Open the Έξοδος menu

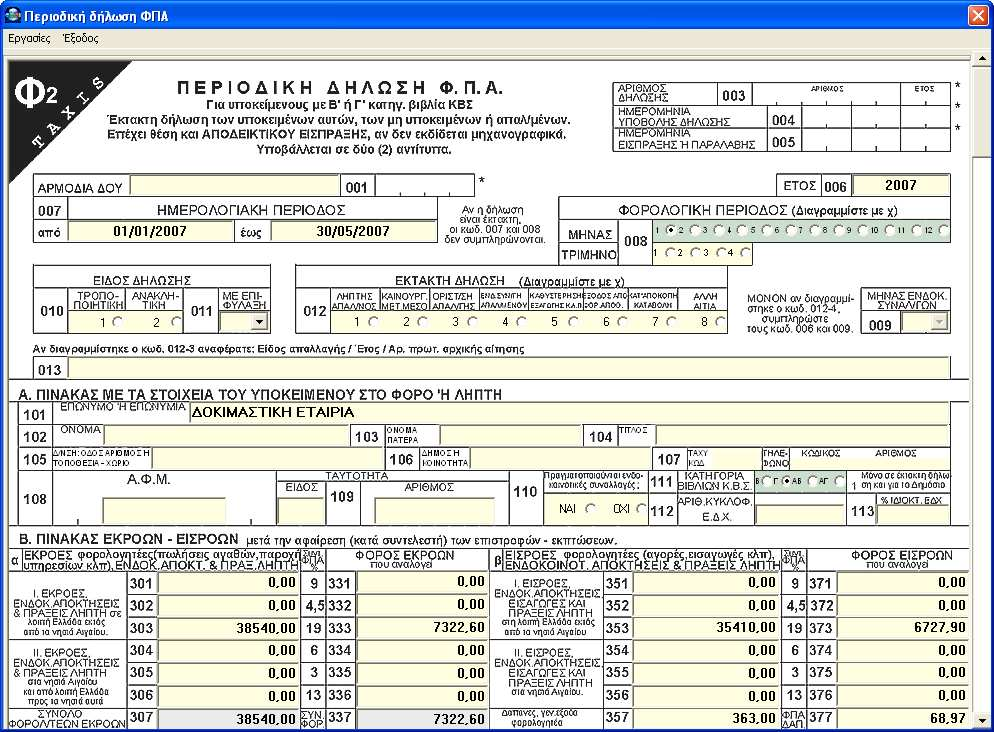81,39
